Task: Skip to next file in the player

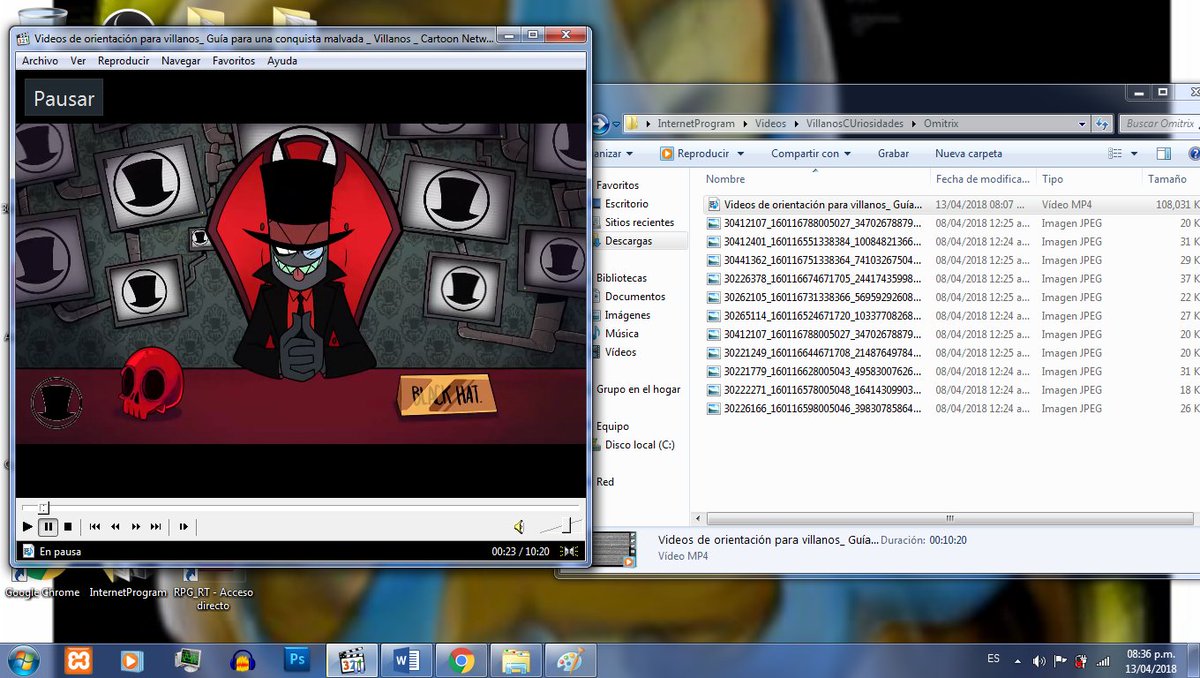Action: [x=156, y=526]
